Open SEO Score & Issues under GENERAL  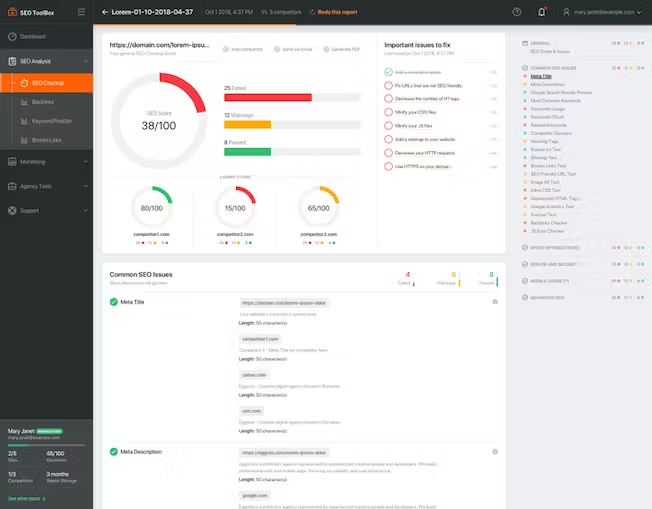(550, 51)
